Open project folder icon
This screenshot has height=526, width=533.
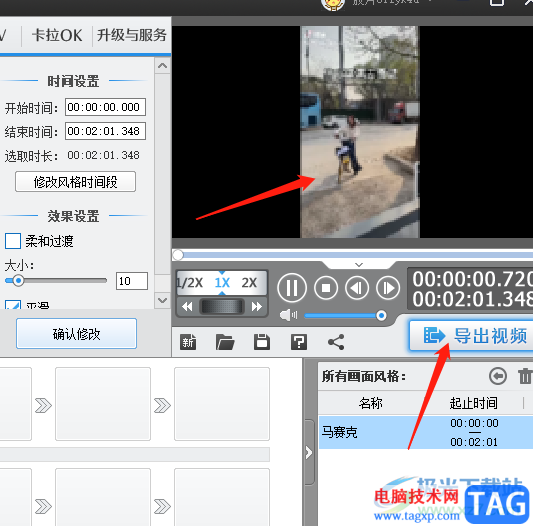(x=225, y=342)
